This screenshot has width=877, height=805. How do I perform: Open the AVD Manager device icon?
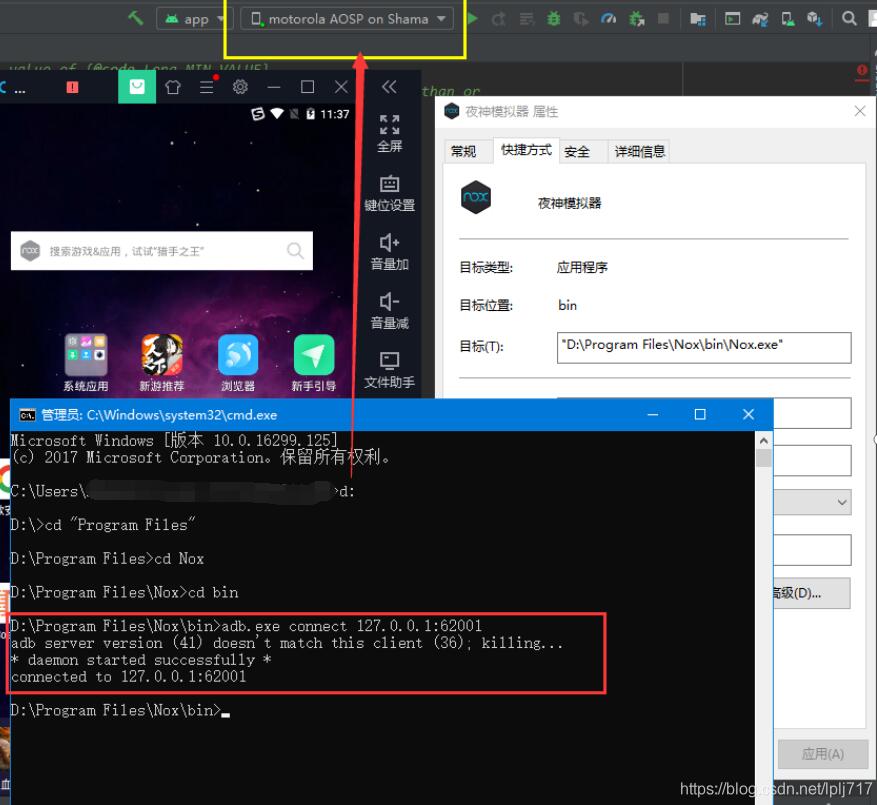point(788,20)
